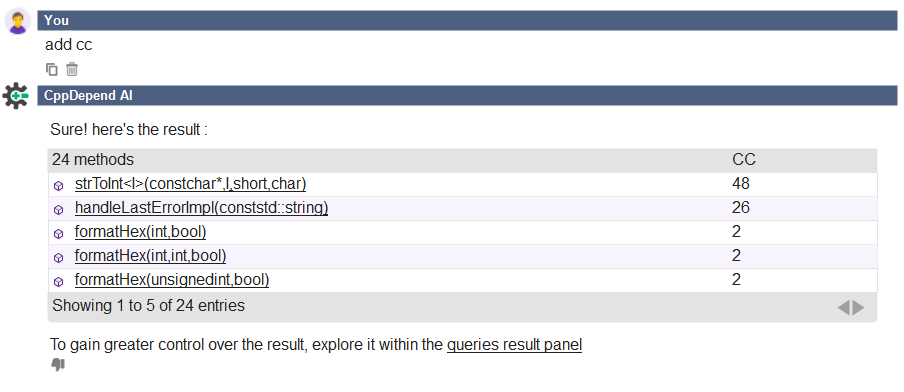Open strToInt<I> method link
The height and width of the screenshot is (392, 904).
[x=190, y=184]
